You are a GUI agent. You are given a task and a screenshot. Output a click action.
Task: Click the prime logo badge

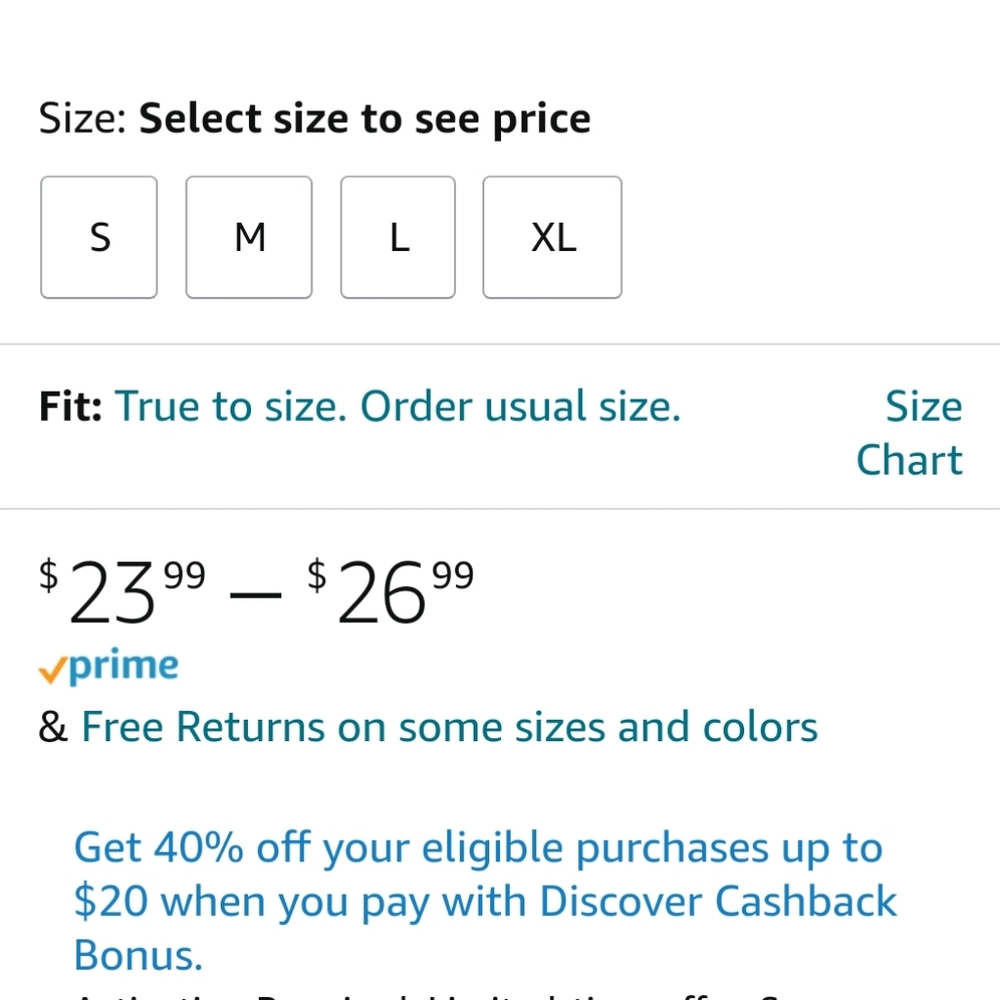pos(108,666)
